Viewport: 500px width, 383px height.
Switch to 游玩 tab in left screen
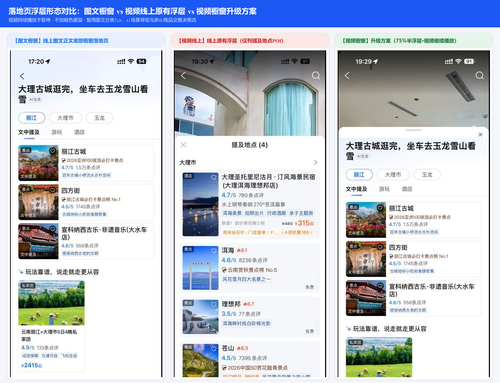(57, 132)
